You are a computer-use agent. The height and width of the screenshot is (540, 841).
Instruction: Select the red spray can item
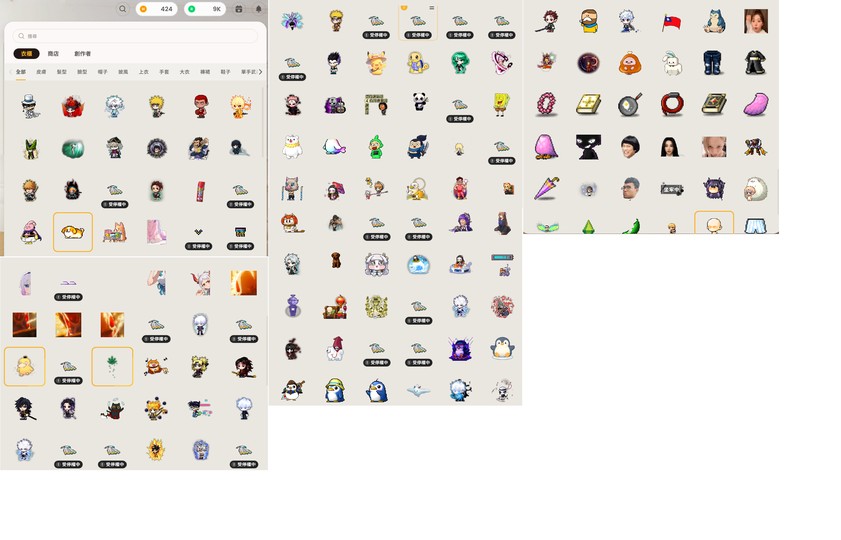point(199,189)
